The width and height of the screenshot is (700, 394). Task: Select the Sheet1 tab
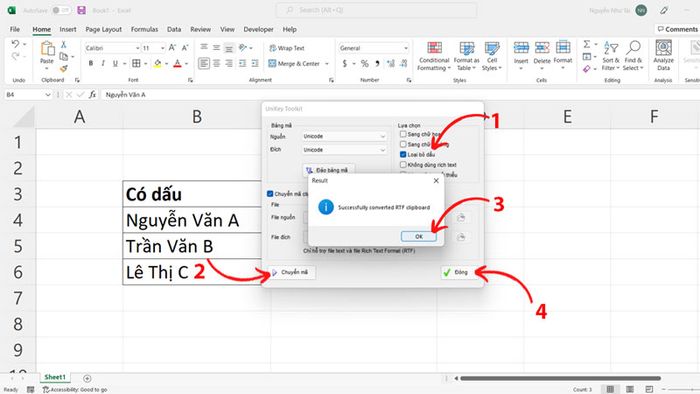[55, 377]
